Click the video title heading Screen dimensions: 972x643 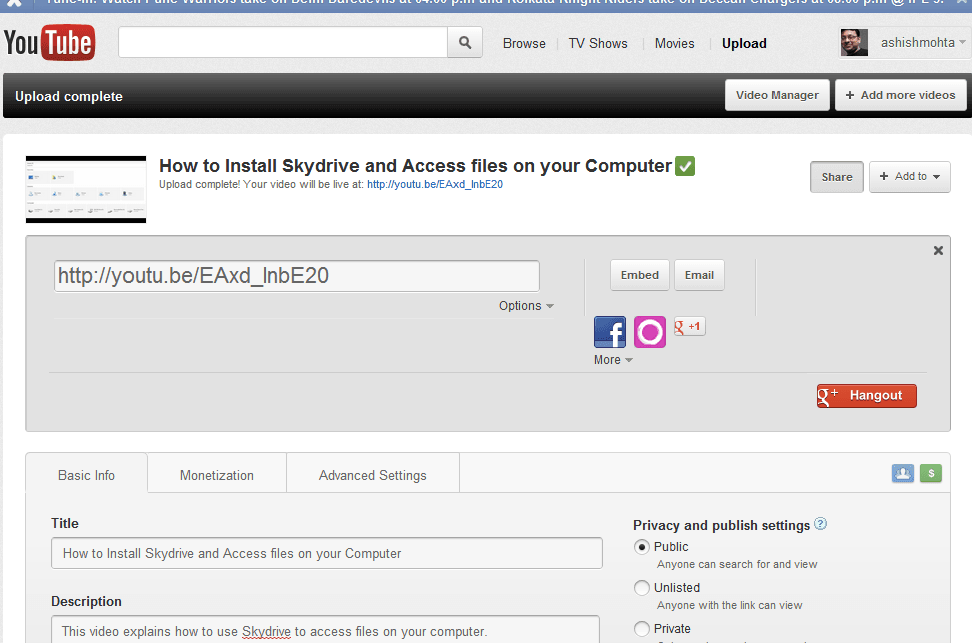click(415, 166)
